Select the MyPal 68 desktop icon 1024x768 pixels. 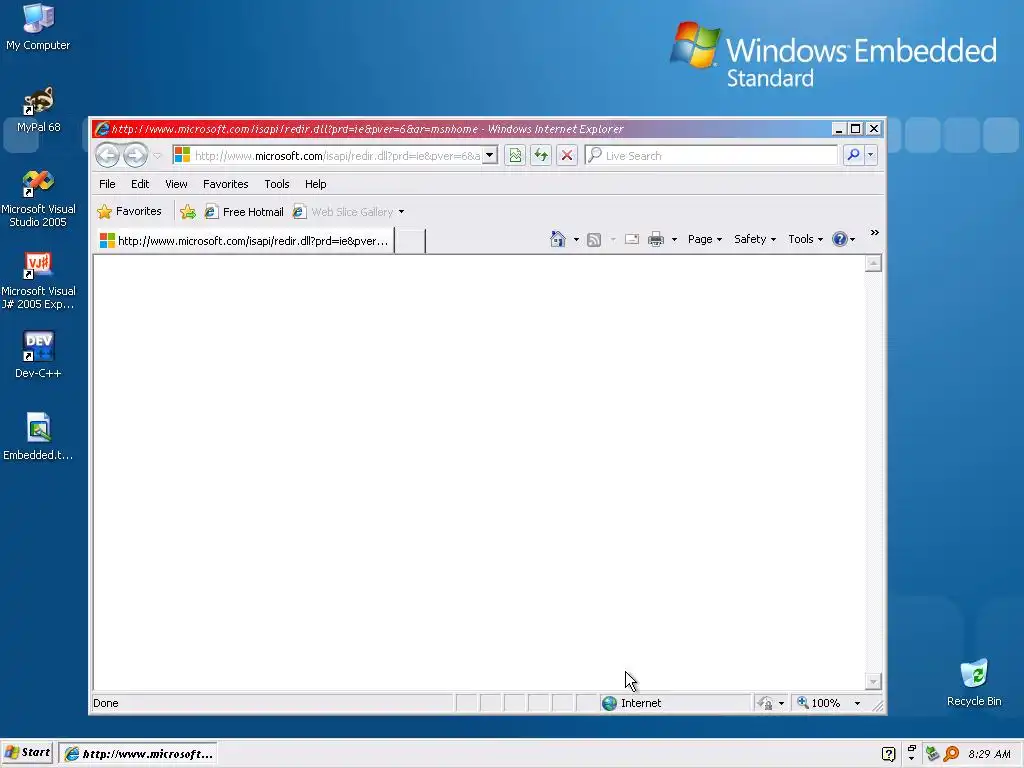pos(39,109)
